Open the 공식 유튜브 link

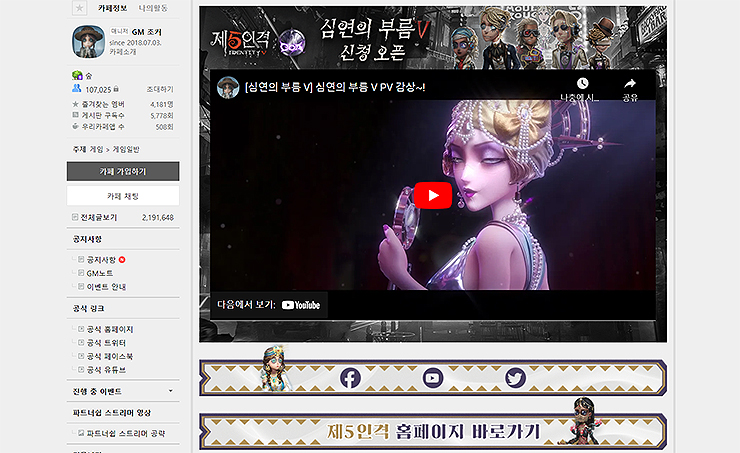[106, 369]
